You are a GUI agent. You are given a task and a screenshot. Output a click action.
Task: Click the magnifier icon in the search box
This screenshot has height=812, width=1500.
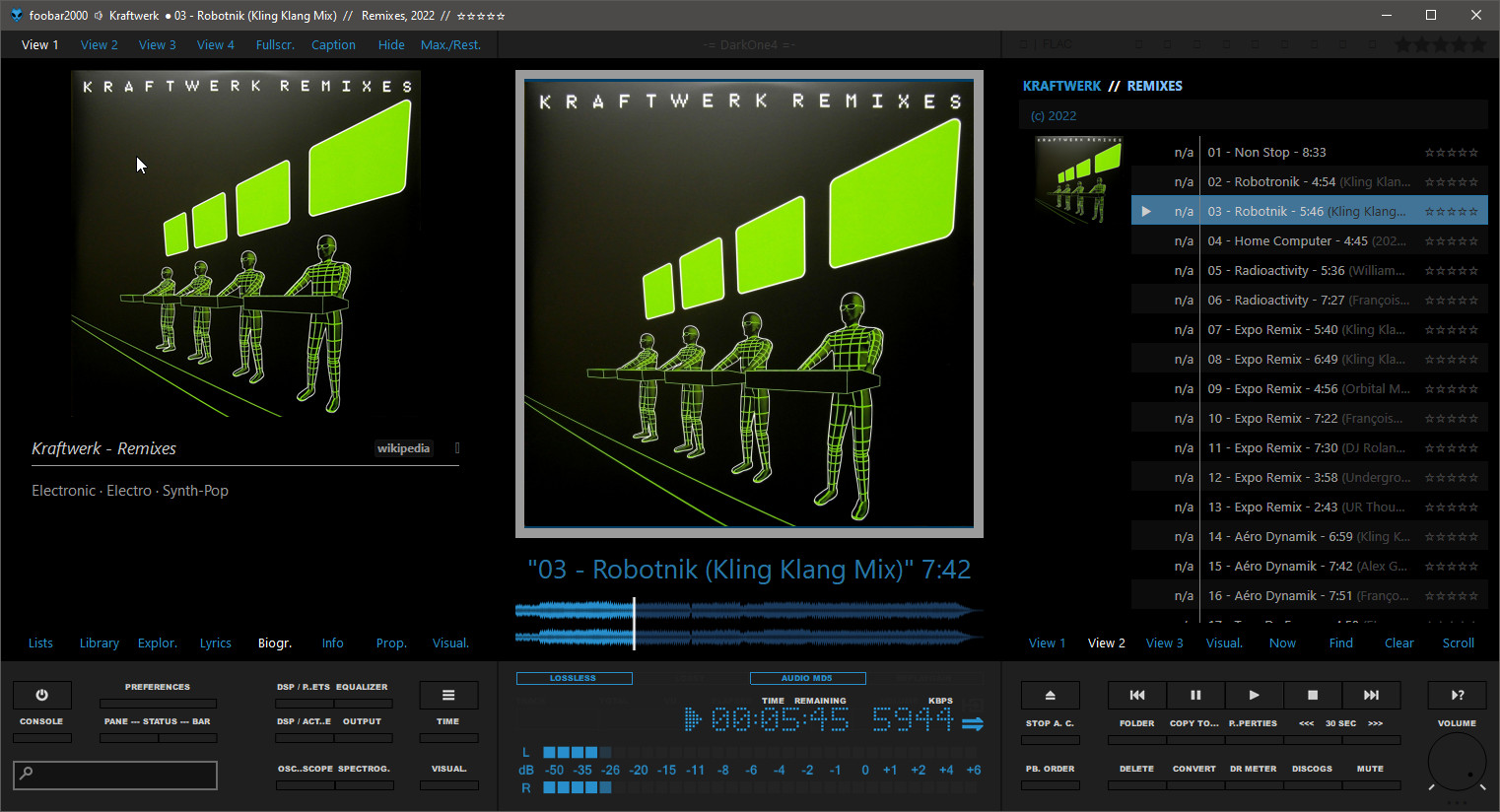(27, 774)
